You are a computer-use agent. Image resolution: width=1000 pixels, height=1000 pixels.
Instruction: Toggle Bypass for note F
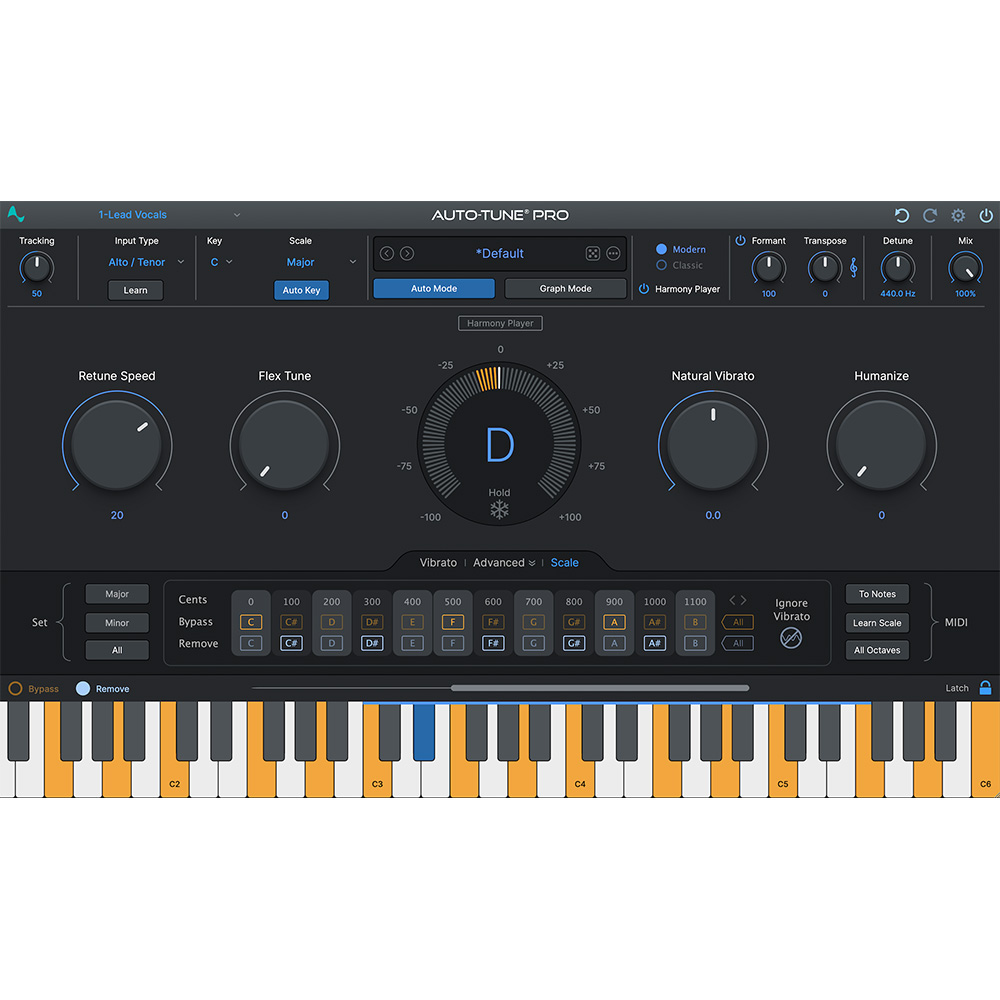[x=453, y=622]
